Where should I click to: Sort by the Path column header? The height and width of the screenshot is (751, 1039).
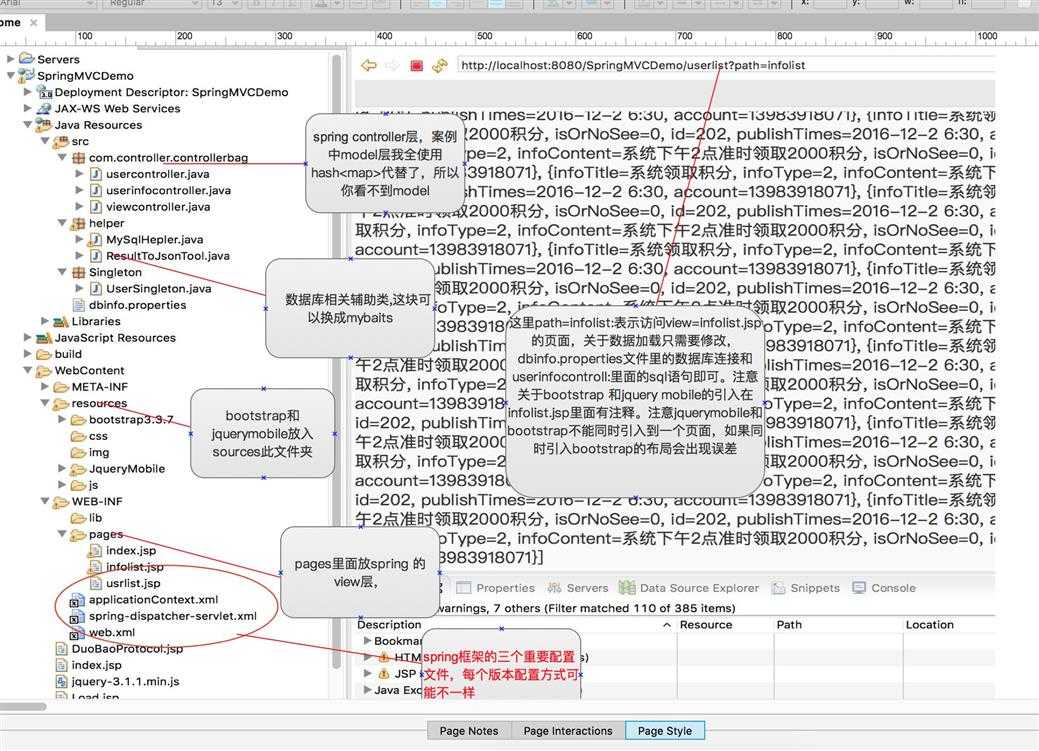click(x=789, y=624)
